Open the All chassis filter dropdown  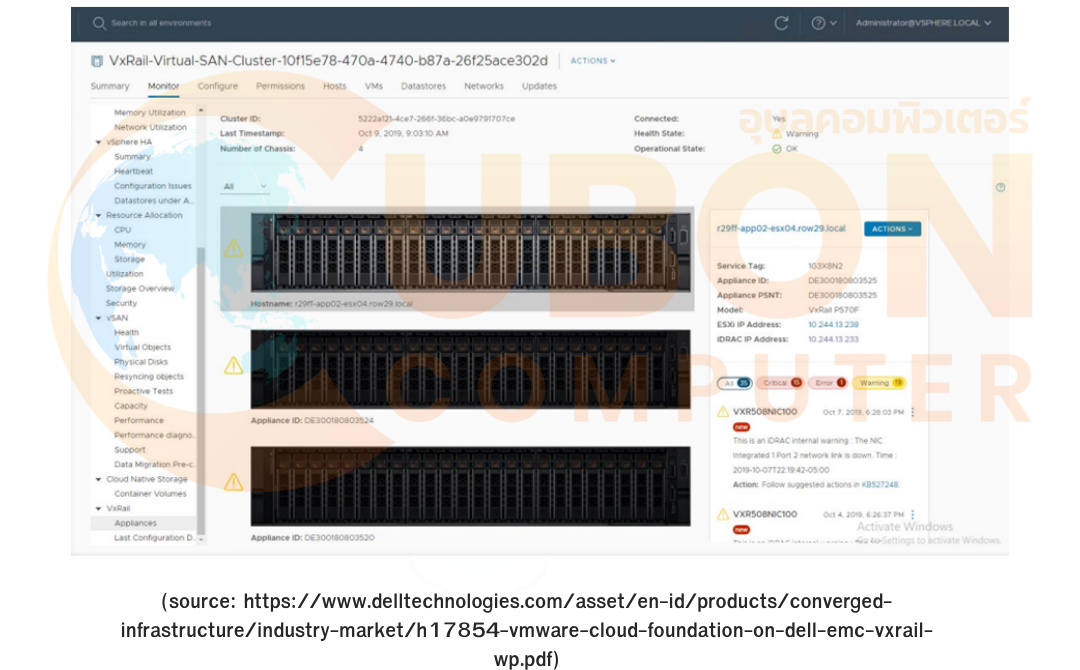[245, 187]
